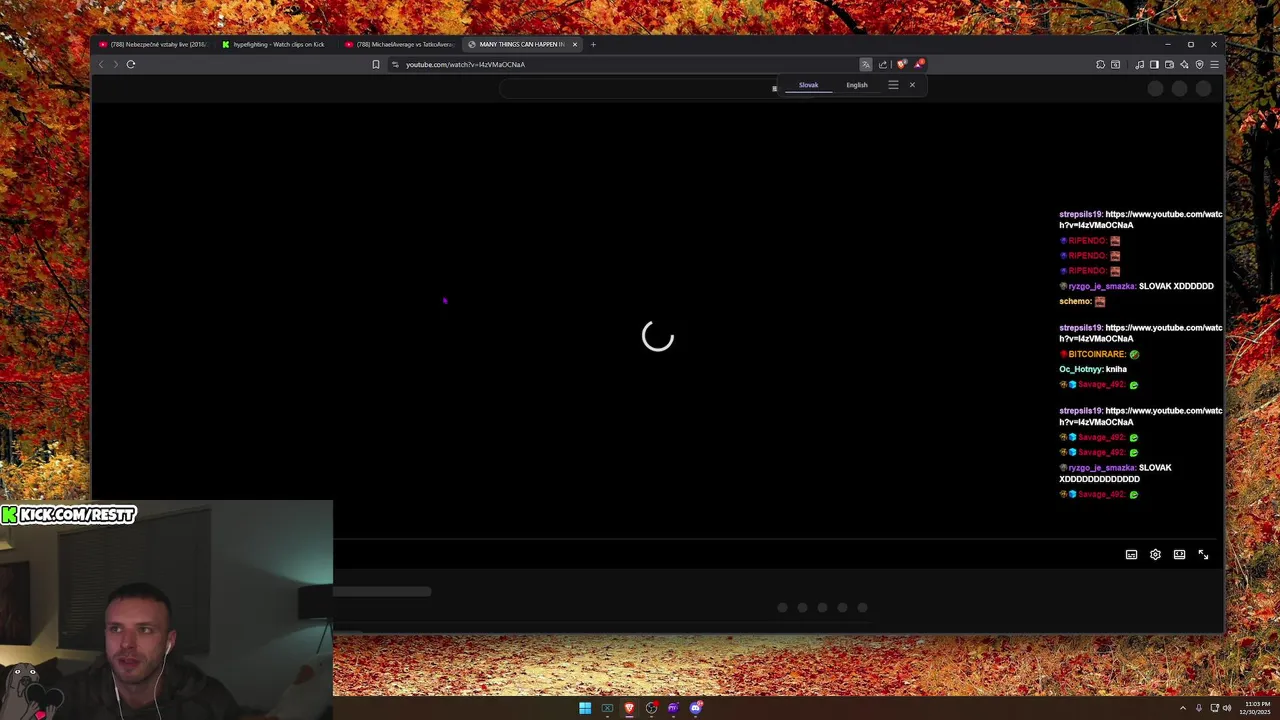This screenshot has width=1280, height=720.
Task: Open Leo AI assistant
Action: [x=1184, y=64]
